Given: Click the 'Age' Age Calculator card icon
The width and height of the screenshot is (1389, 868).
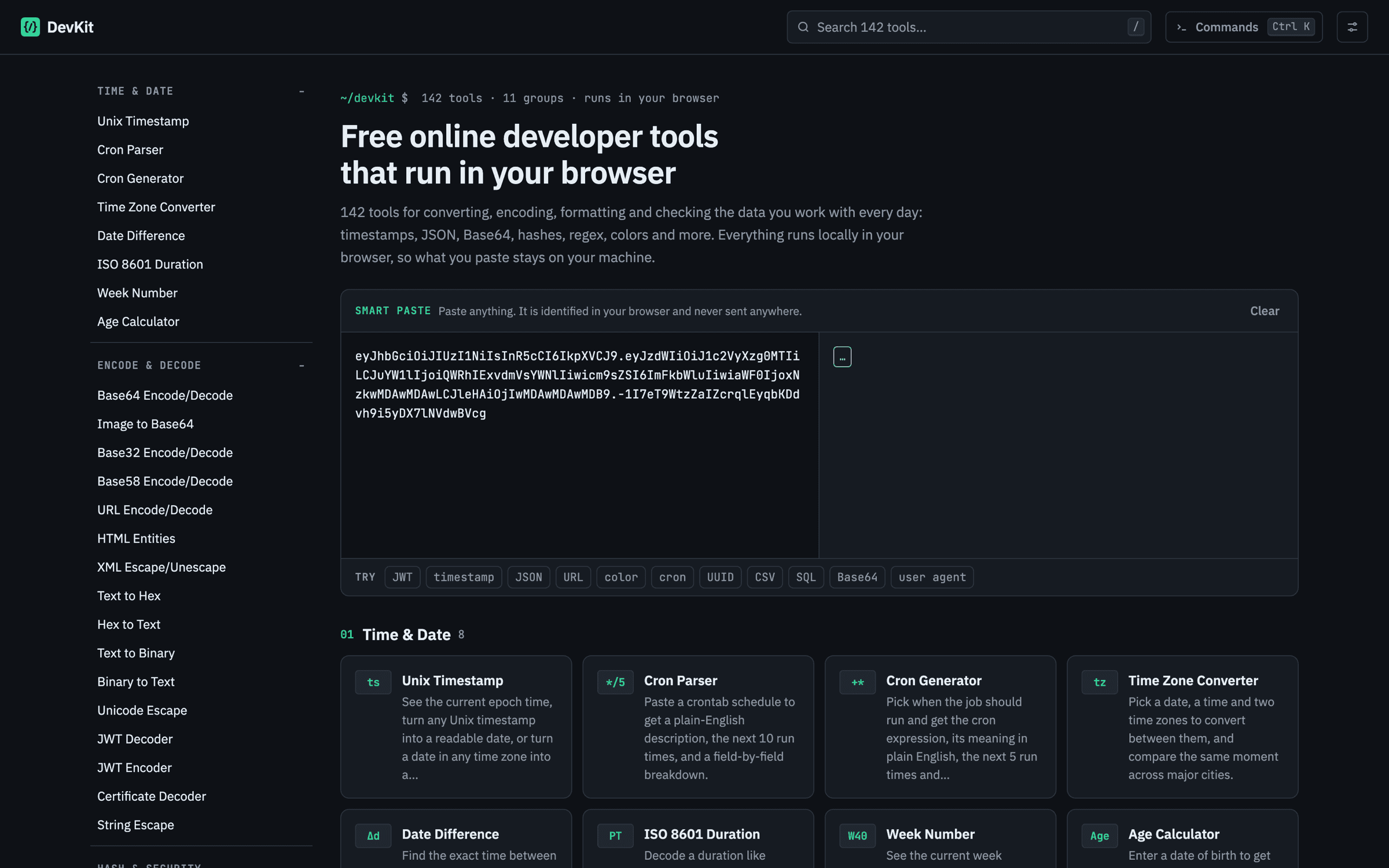Looking at the screenshot, I should pos(1100,836).
